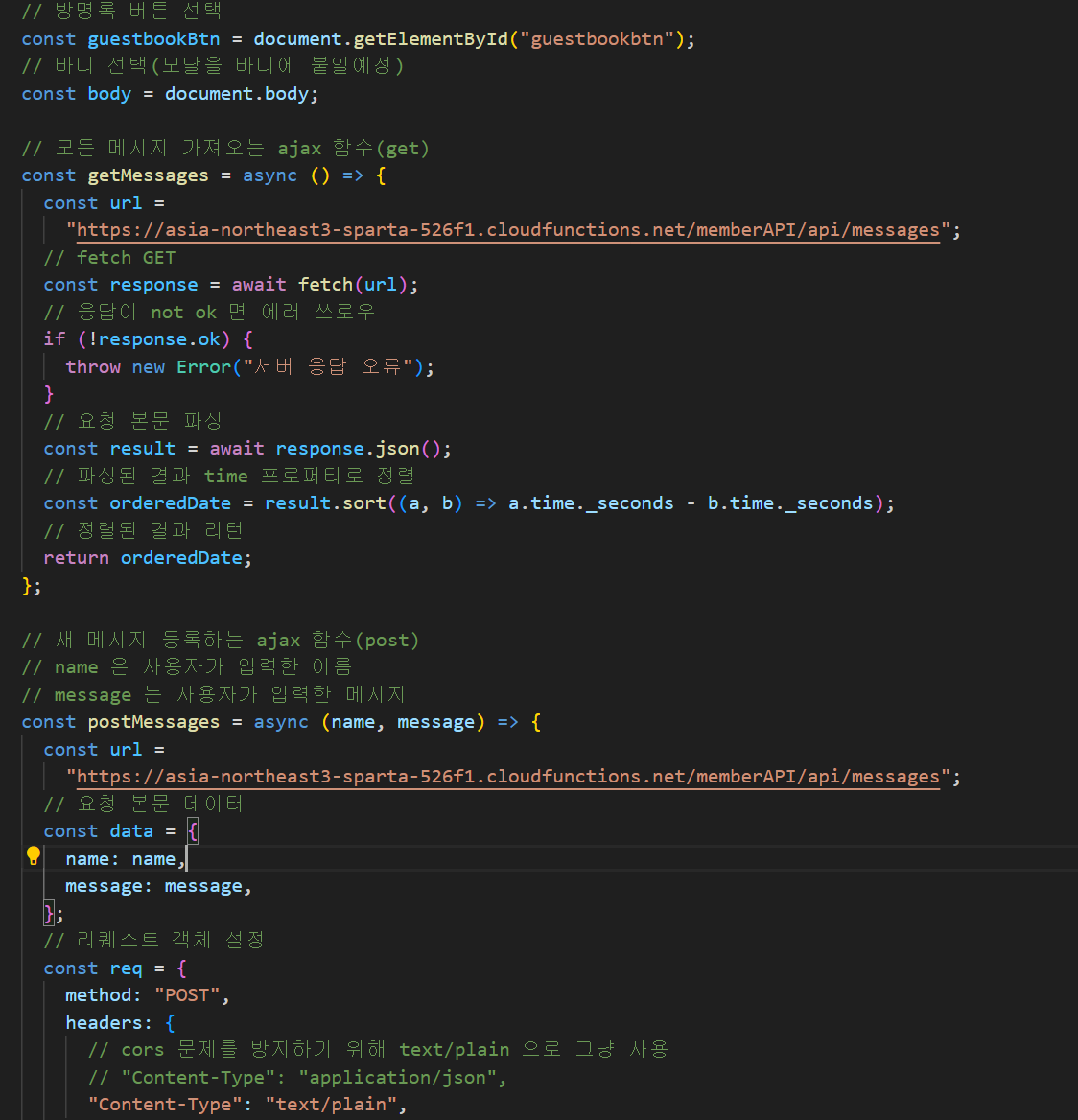Click 'document.body' expression
Screen dimensions: 1078x1120
tap(237, 94)
